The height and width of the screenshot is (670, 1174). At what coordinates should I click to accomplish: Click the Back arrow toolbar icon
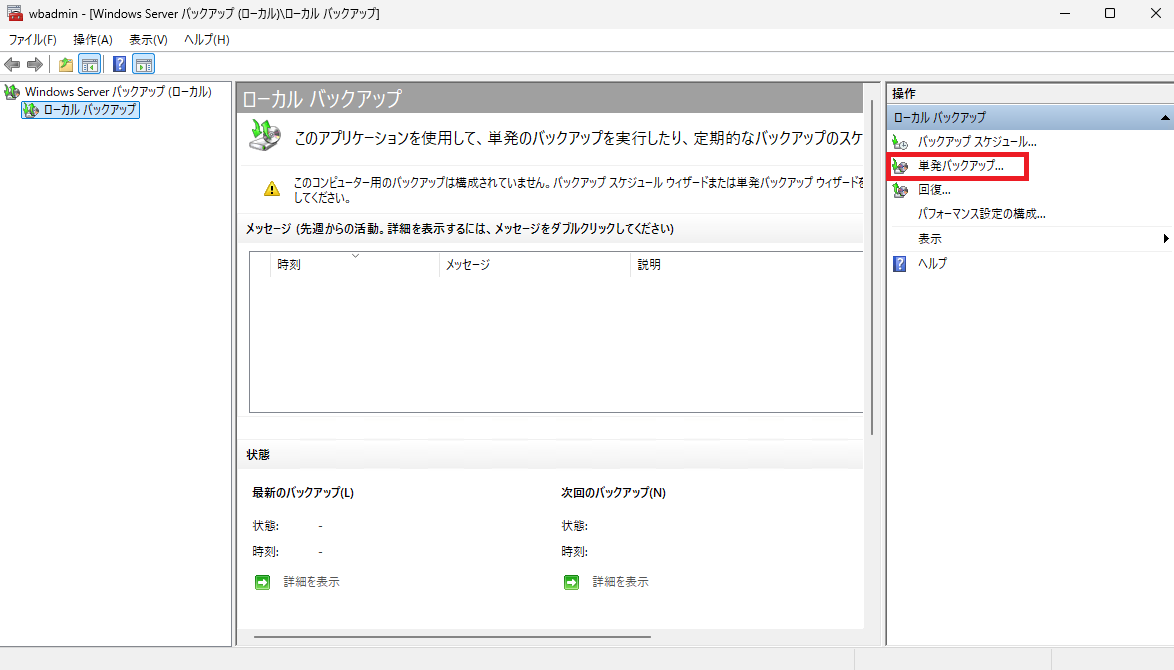pos(12,64)
